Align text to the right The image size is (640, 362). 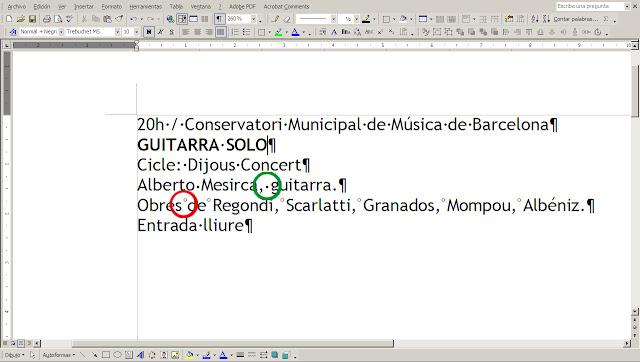click(x=209, y=32)
